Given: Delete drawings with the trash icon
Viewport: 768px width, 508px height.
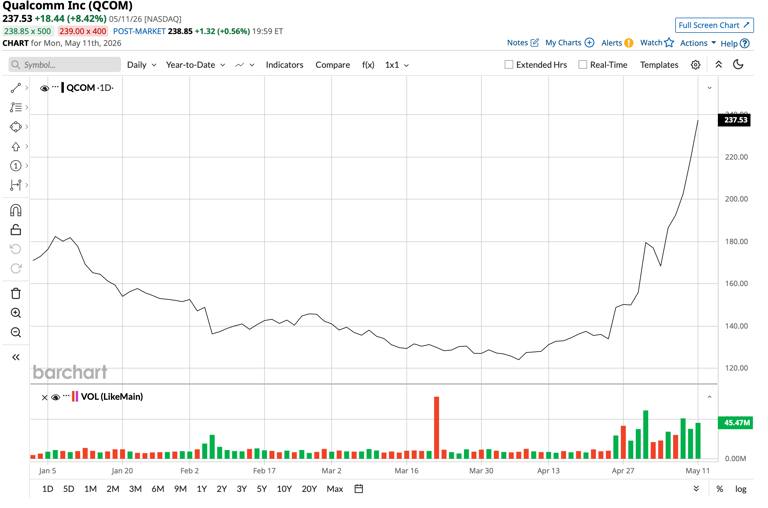Looking at the screenshot, I should point(16,293).
